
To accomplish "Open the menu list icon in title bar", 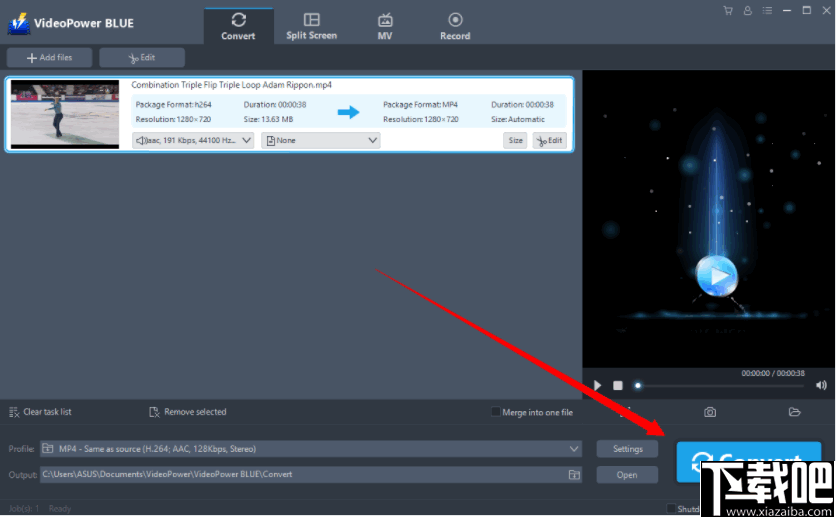I will 767,11.
